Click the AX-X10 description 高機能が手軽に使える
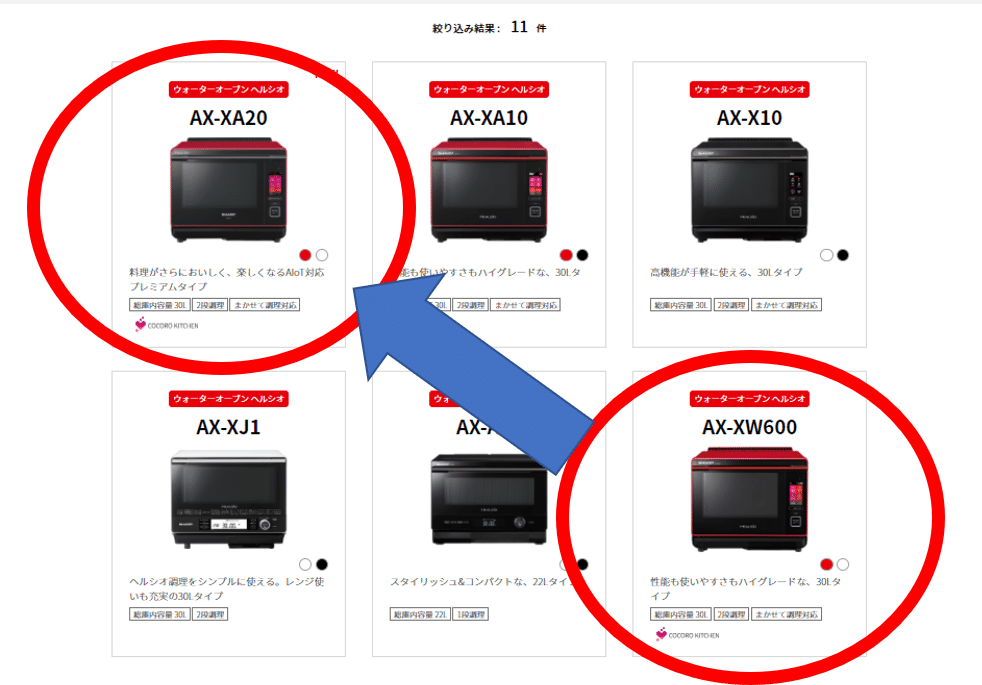Image resolution: width=982 pixels, height=685 pixels. 726,272
